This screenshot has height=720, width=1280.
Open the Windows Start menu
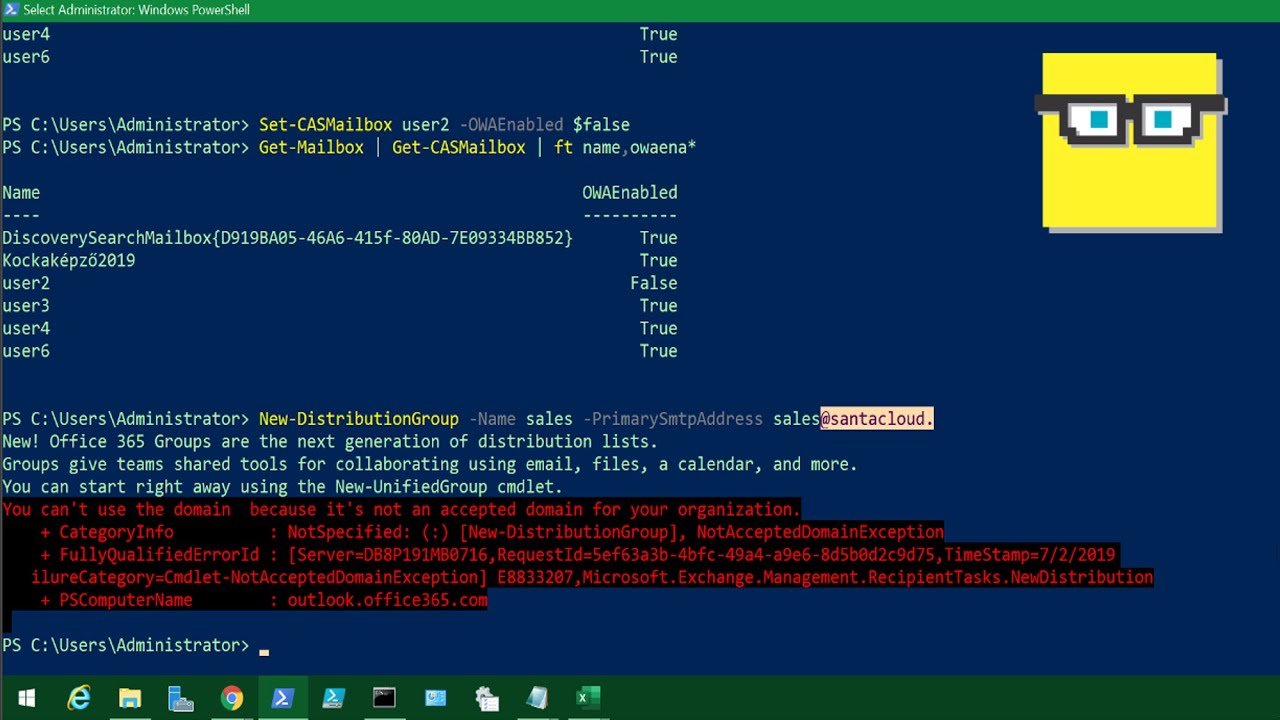point(27,698)
